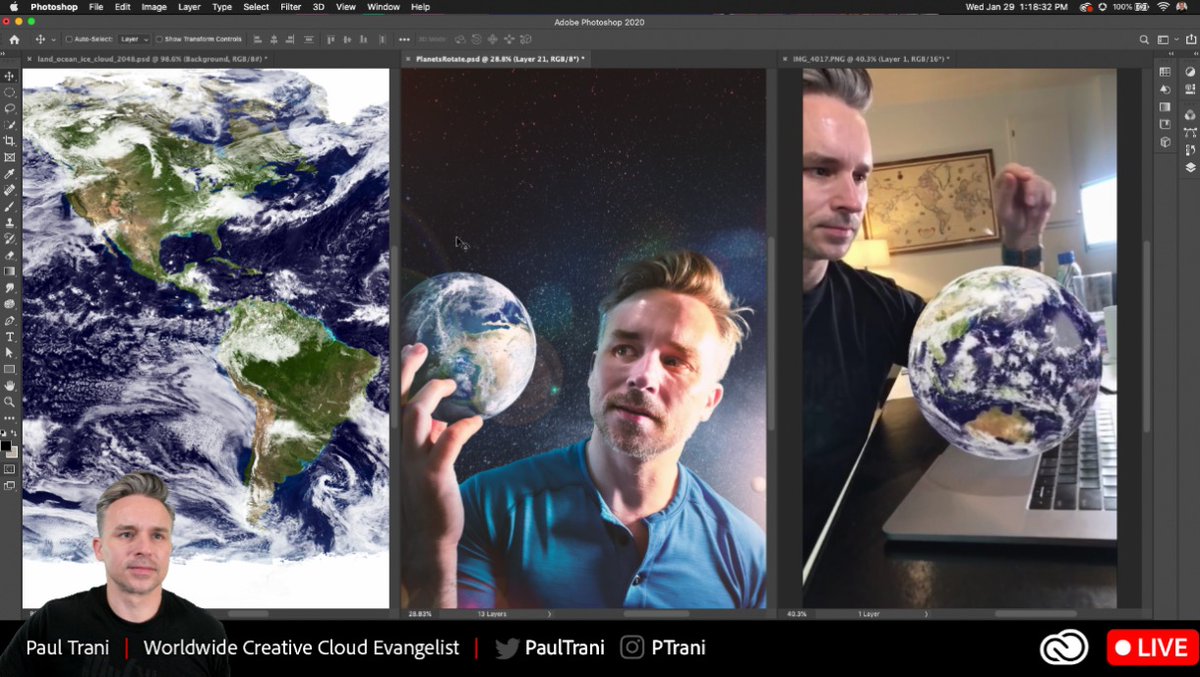Select the Brush tool
This screenshot has height=677, width=1200.
[10, 206]
